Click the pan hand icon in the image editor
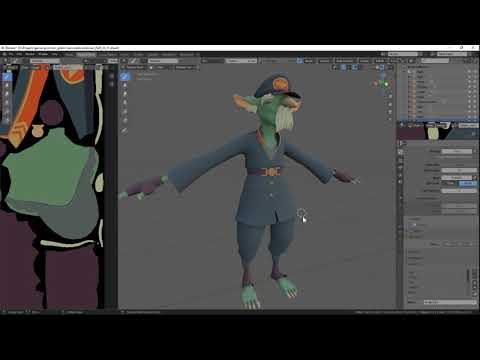Screen dimensions: 480x360 pos(111,84)
